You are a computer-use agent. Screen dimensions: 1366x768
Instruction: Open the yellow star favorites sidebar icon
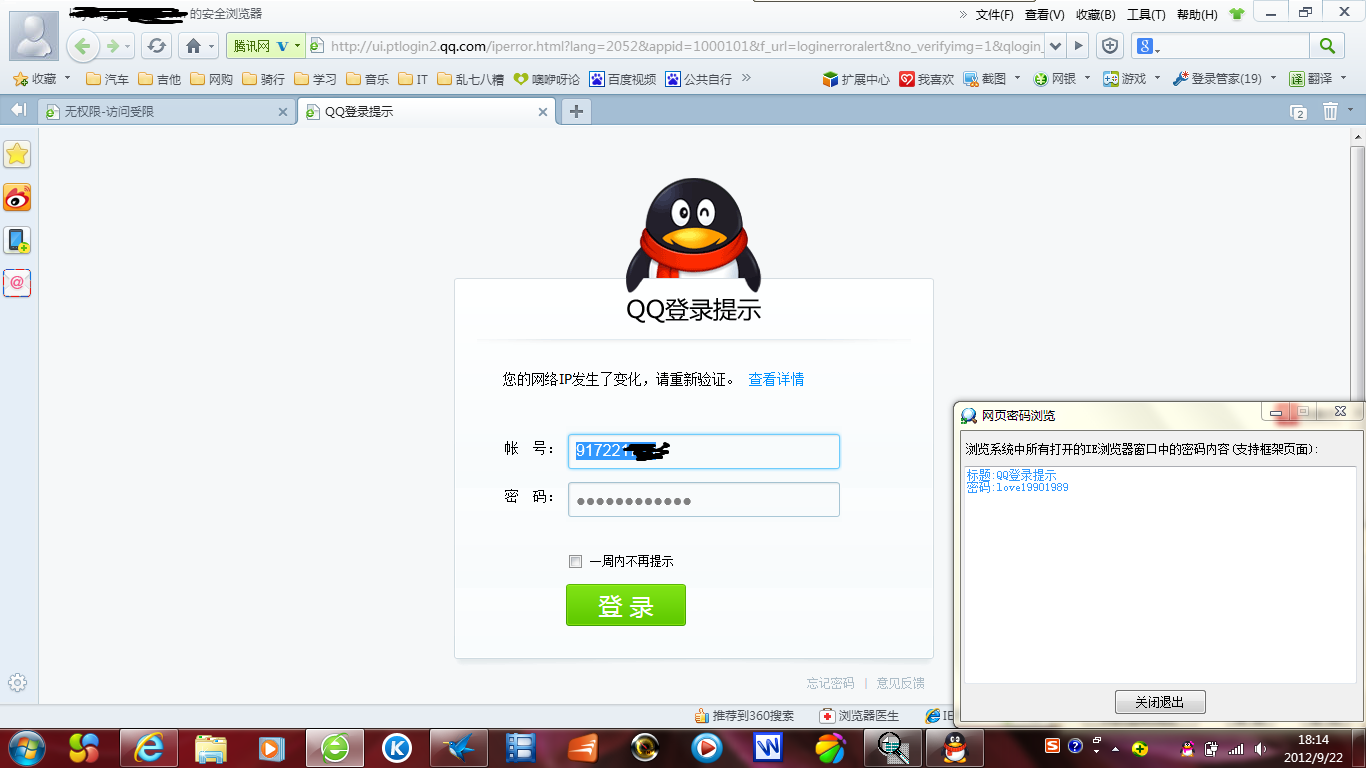(17, 154)
